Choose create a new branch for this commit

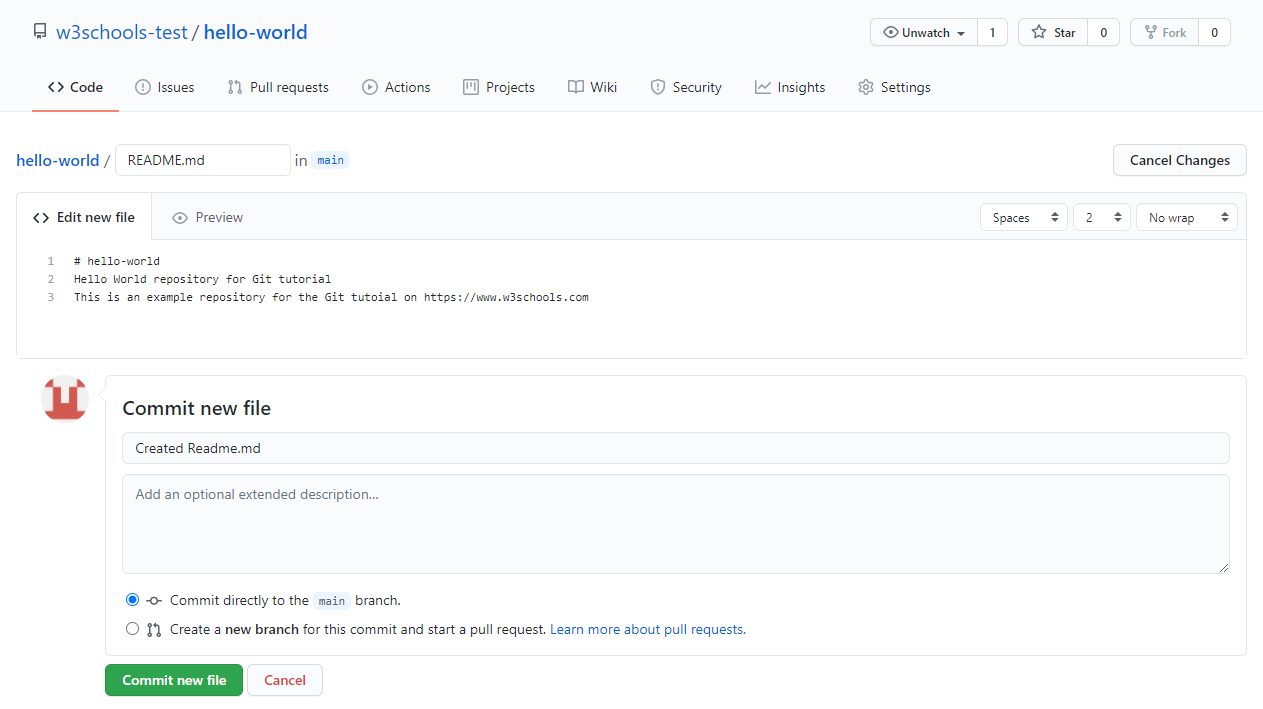[132, 628]
